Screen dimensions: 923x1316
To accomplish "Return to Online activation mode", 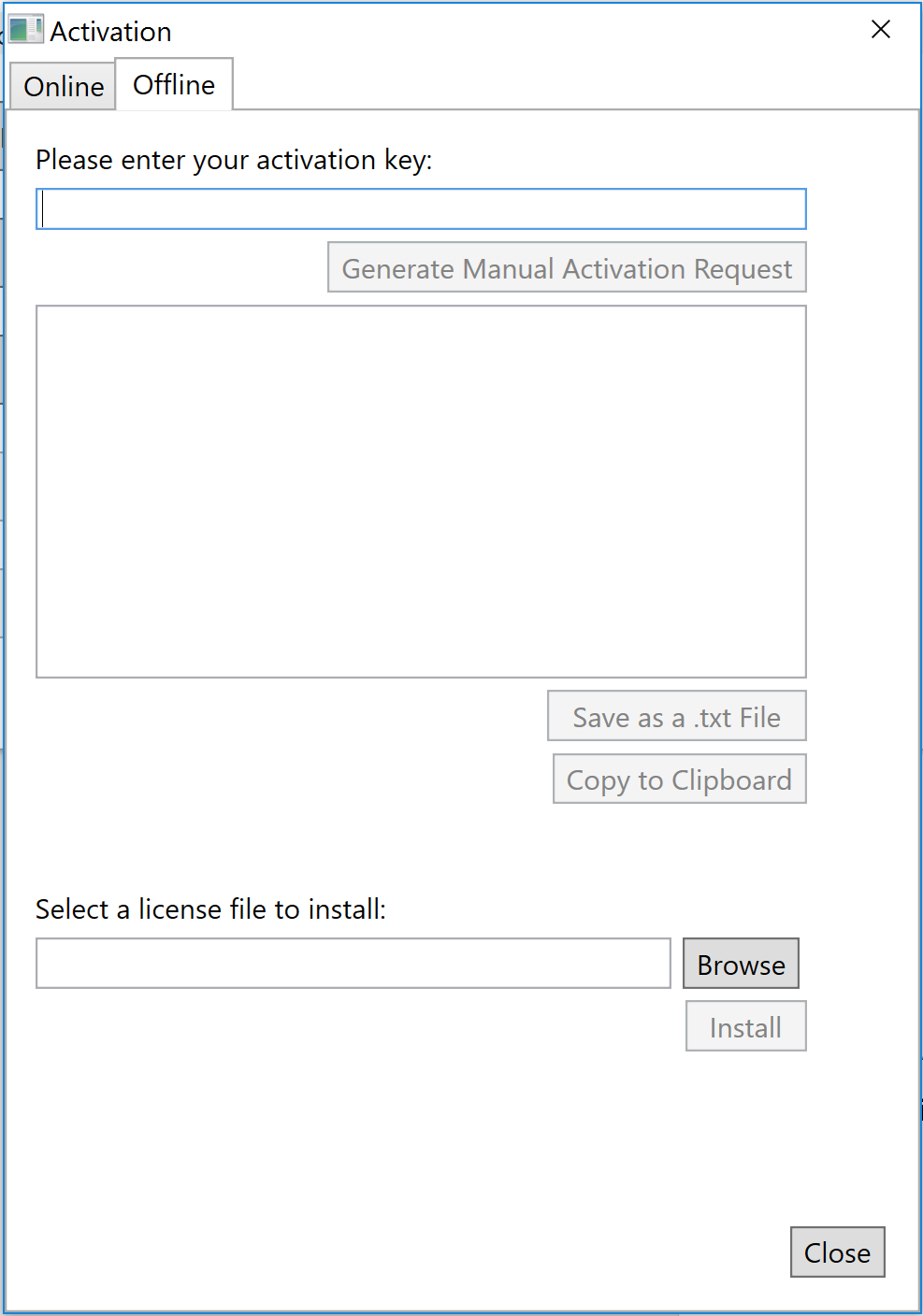I will click(x=62, y=86).
